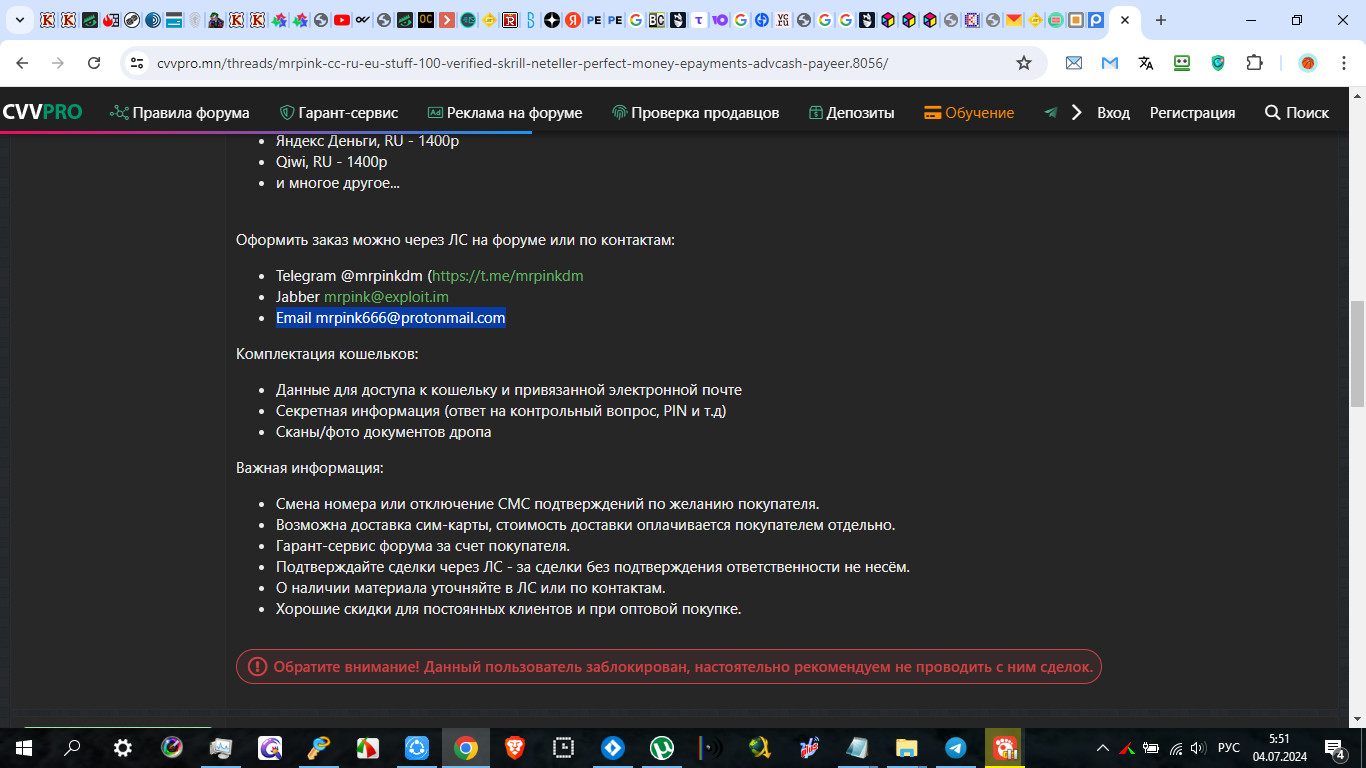Open the Chrome profile avatar

(1307, 63)
